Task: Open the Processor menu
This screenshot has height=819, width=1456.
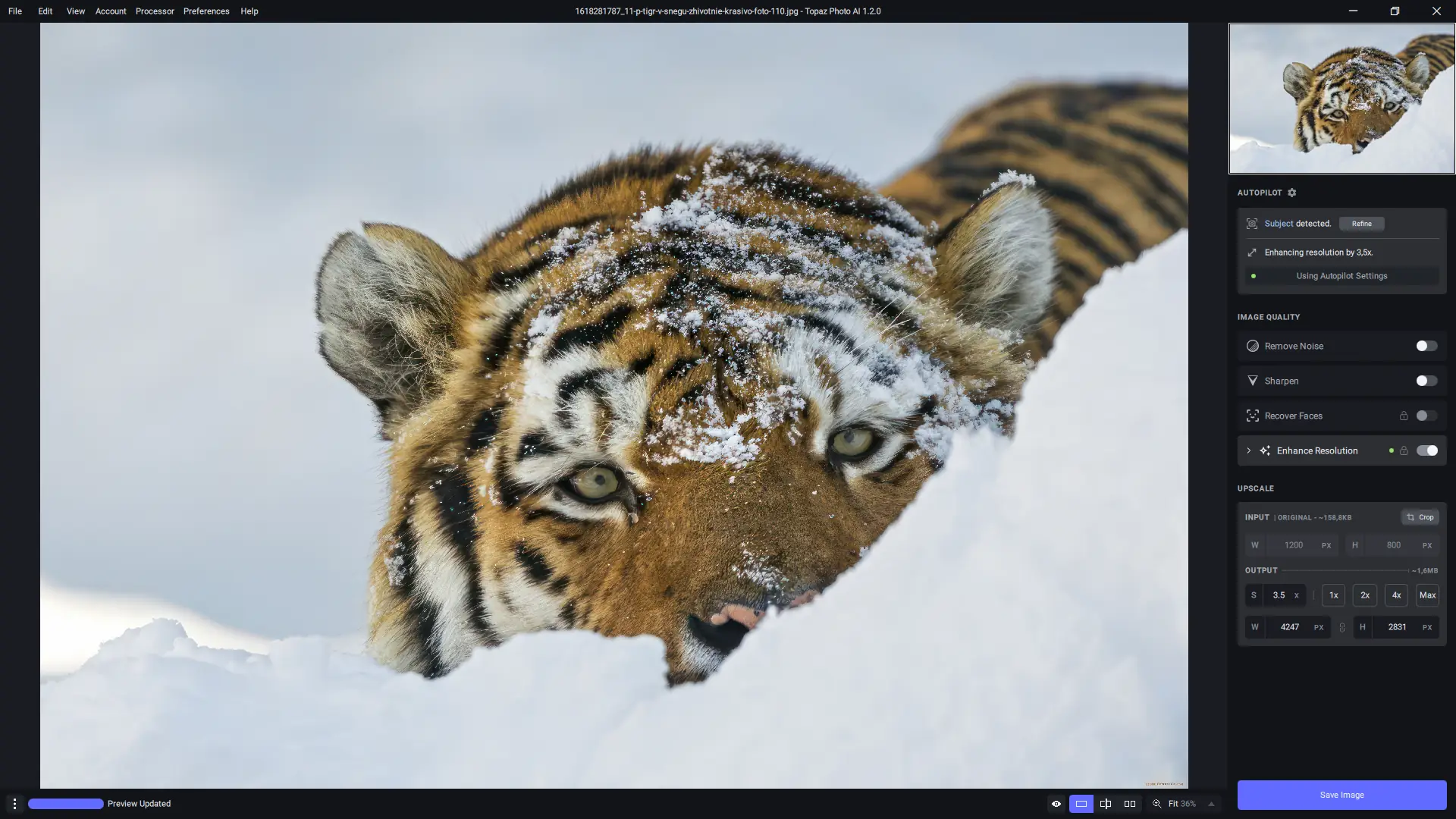Action: tap(155, 11)
